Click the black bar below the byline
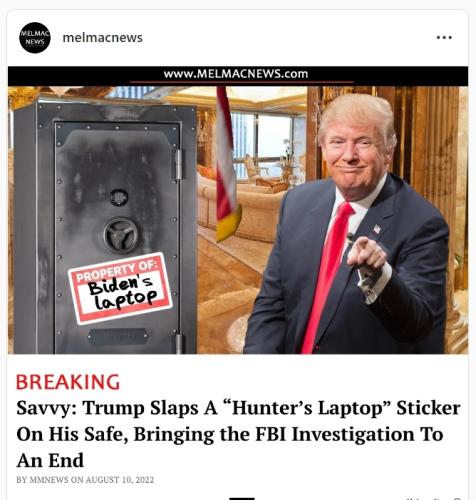 (242, 498)
